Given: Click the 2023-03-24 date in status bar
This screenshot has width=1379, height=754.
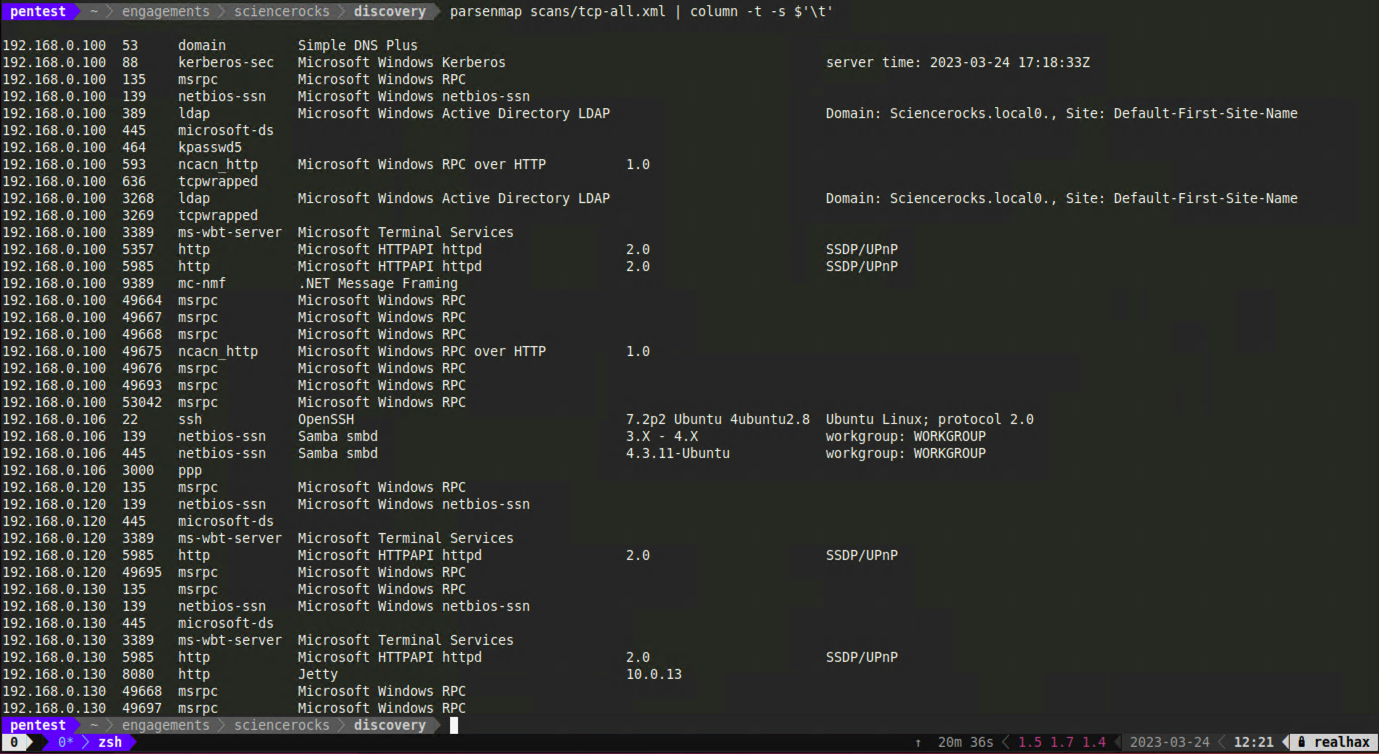Looking at the screenshot, I should pyautogui.click(x=1169, y=742).
